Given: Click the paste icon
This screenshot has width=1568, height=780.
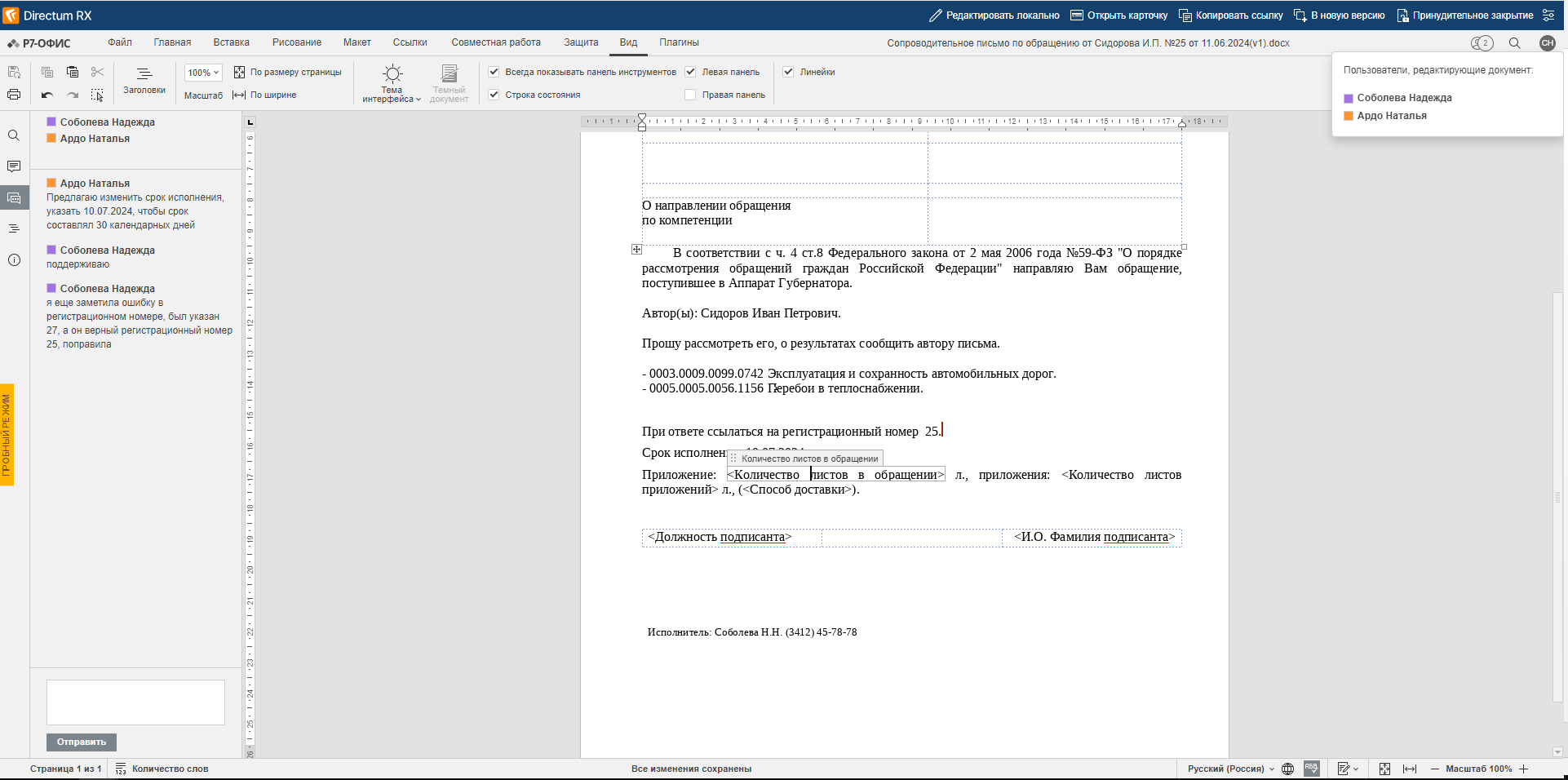Looking at the screenshot, I should click(73, 72).
